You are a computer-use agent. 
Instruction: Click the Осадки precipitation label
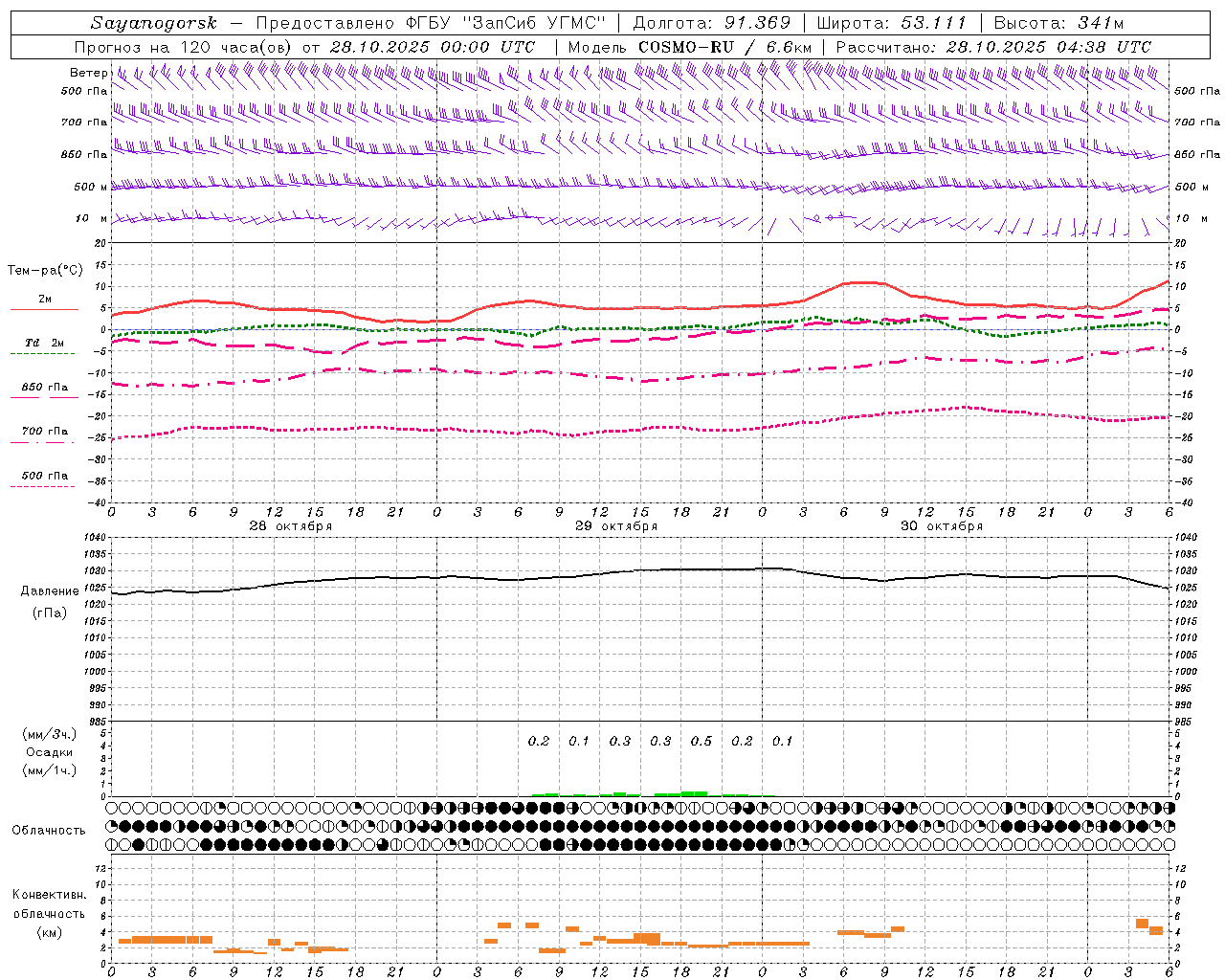click(50, 752)
